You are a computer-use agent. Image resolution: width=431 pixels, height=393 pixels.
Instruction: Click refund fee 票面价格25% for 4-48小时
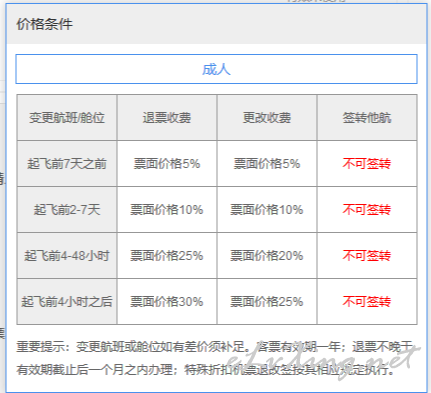tap(167, 256)
